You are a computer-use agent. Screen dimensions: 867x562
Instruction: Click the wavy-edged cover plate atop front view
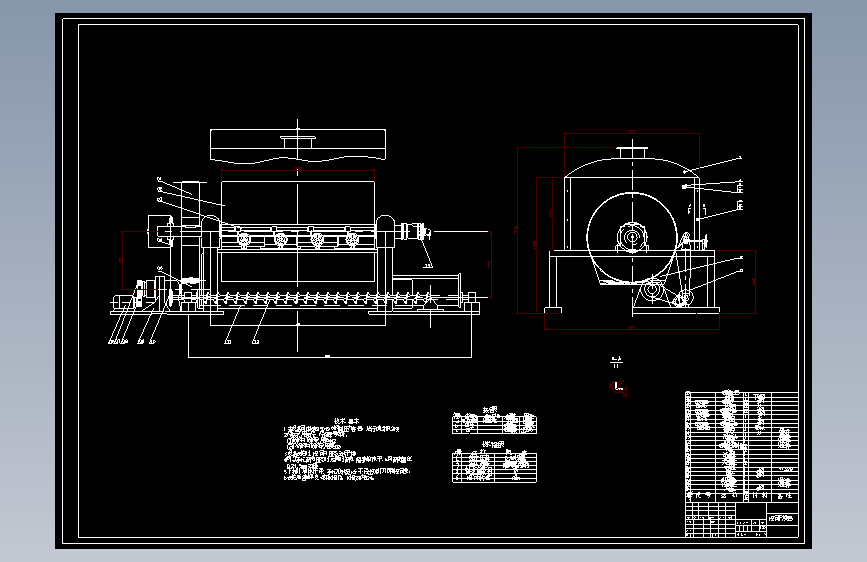click(x=298, y=146)
